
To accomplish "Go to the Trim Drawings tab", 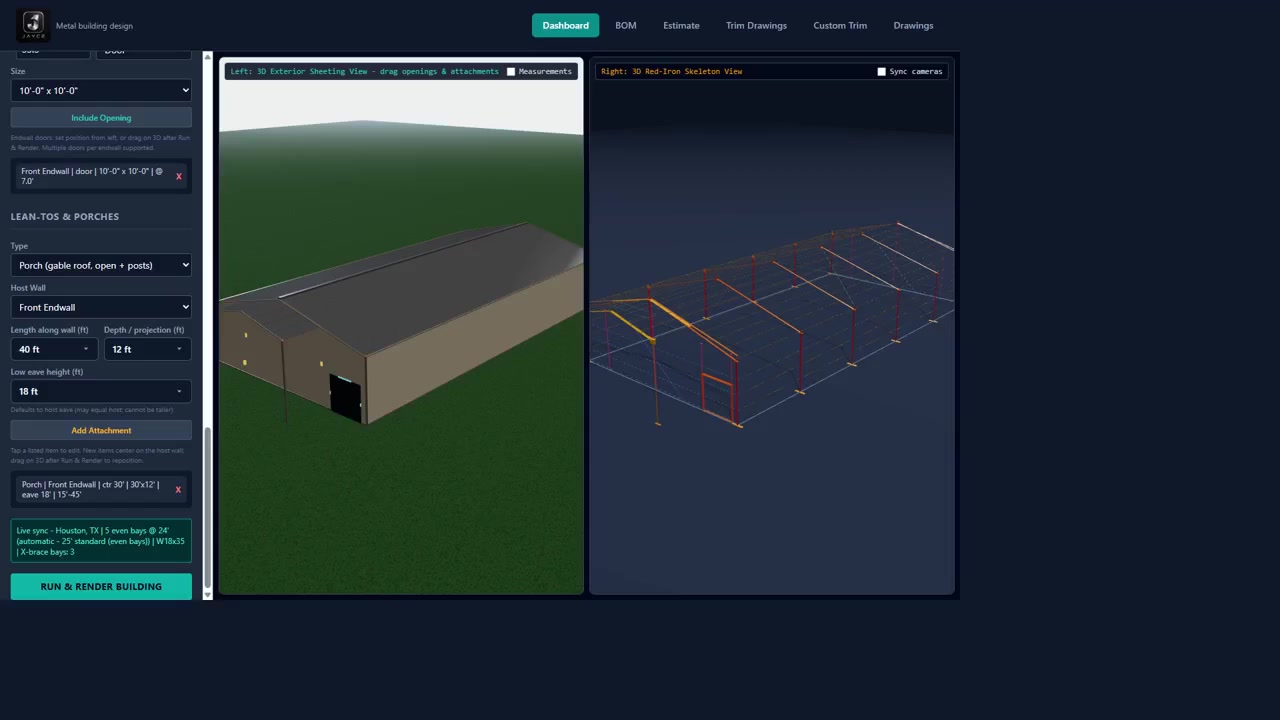I will coord(756,25).
